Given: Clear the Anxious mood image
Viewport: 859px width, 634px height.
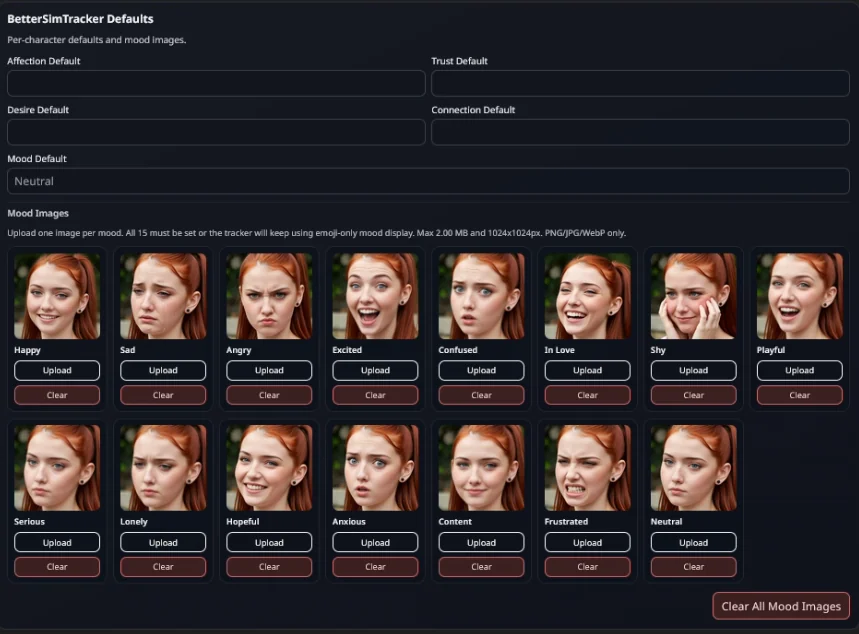Looking at the screenshot, I should pyautogui.click(x=375, y=567).
